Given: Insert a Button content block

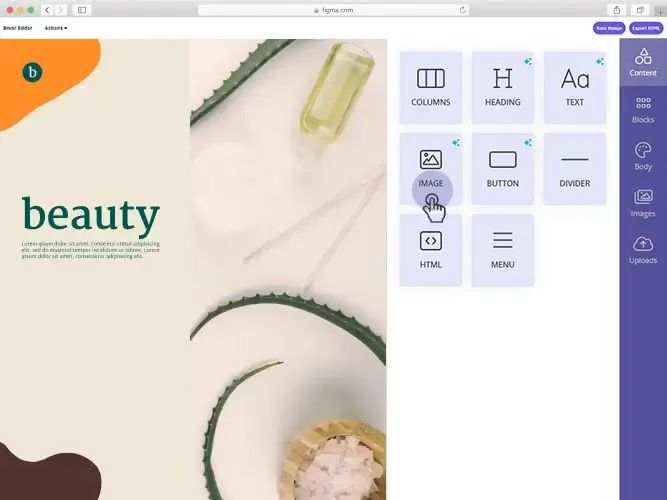Looking at the screenshot, I should (x=502, y=169).
